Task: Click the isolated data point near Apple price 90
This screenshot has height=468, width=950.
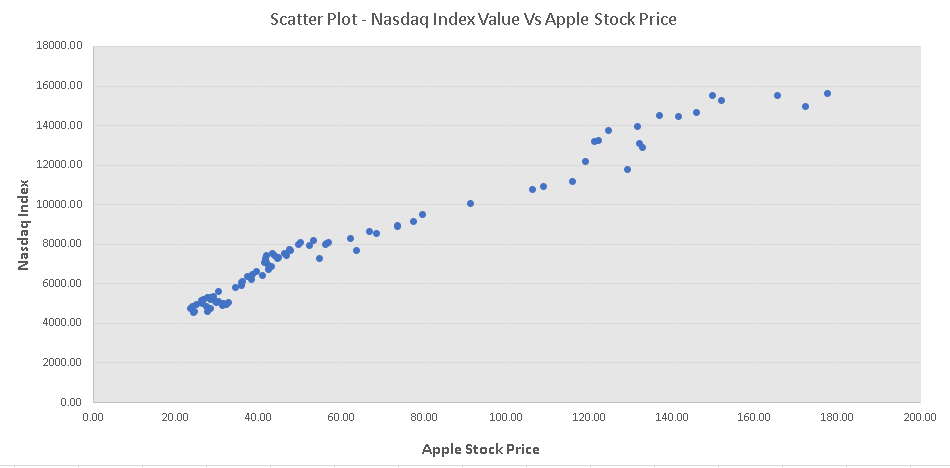Action: tap(470, 203)
